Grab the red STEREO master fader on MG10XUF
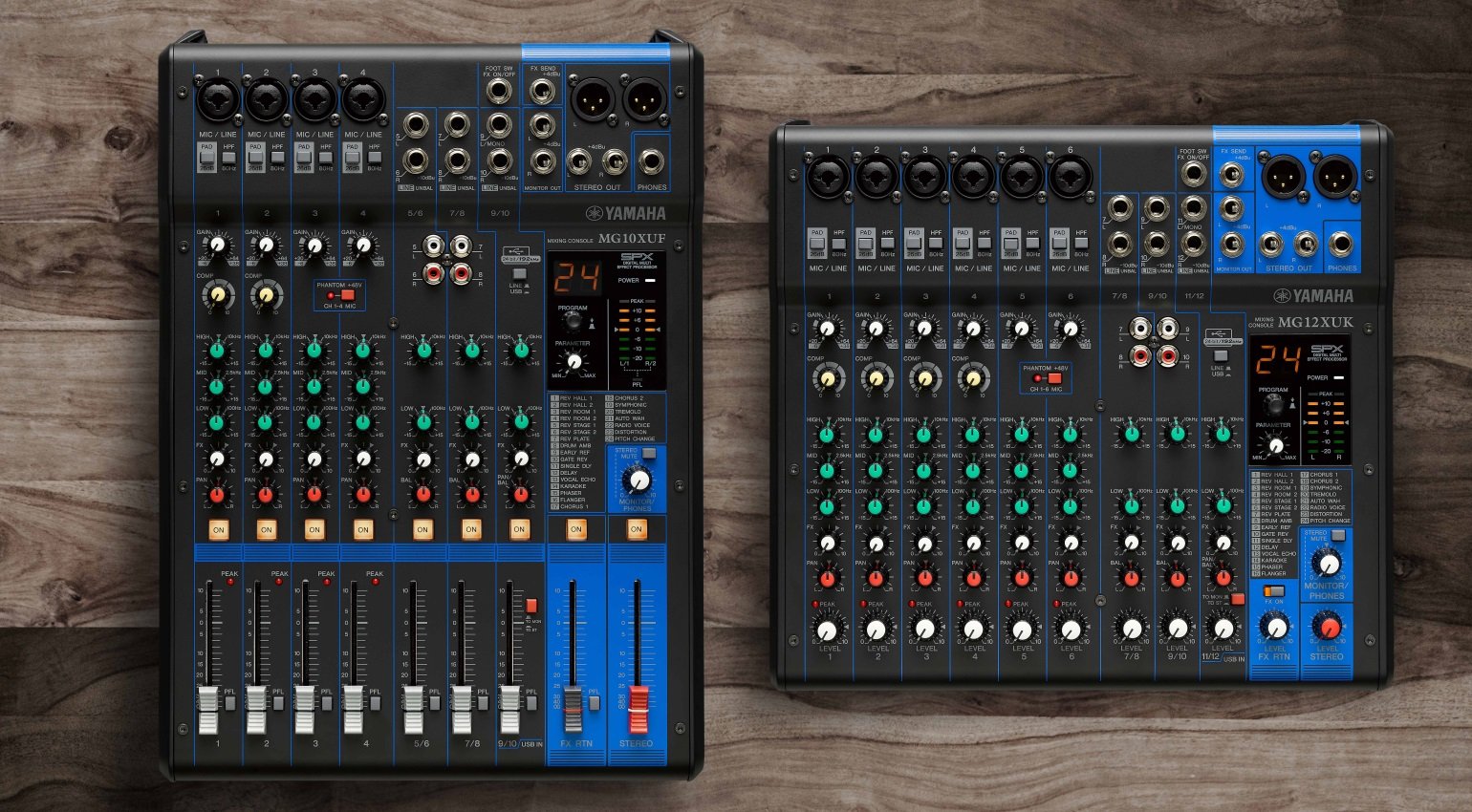The image size is (1472, 812). 639,709
